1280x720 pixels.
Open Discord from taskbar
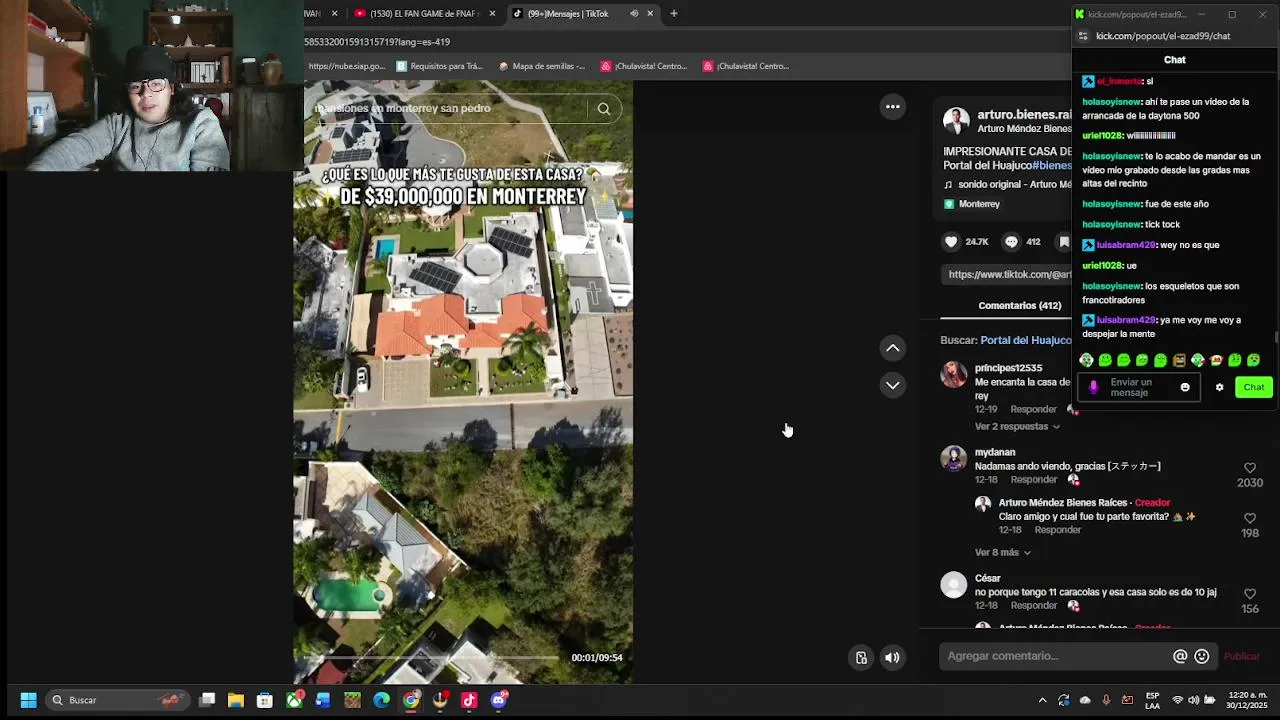(499, 700)
